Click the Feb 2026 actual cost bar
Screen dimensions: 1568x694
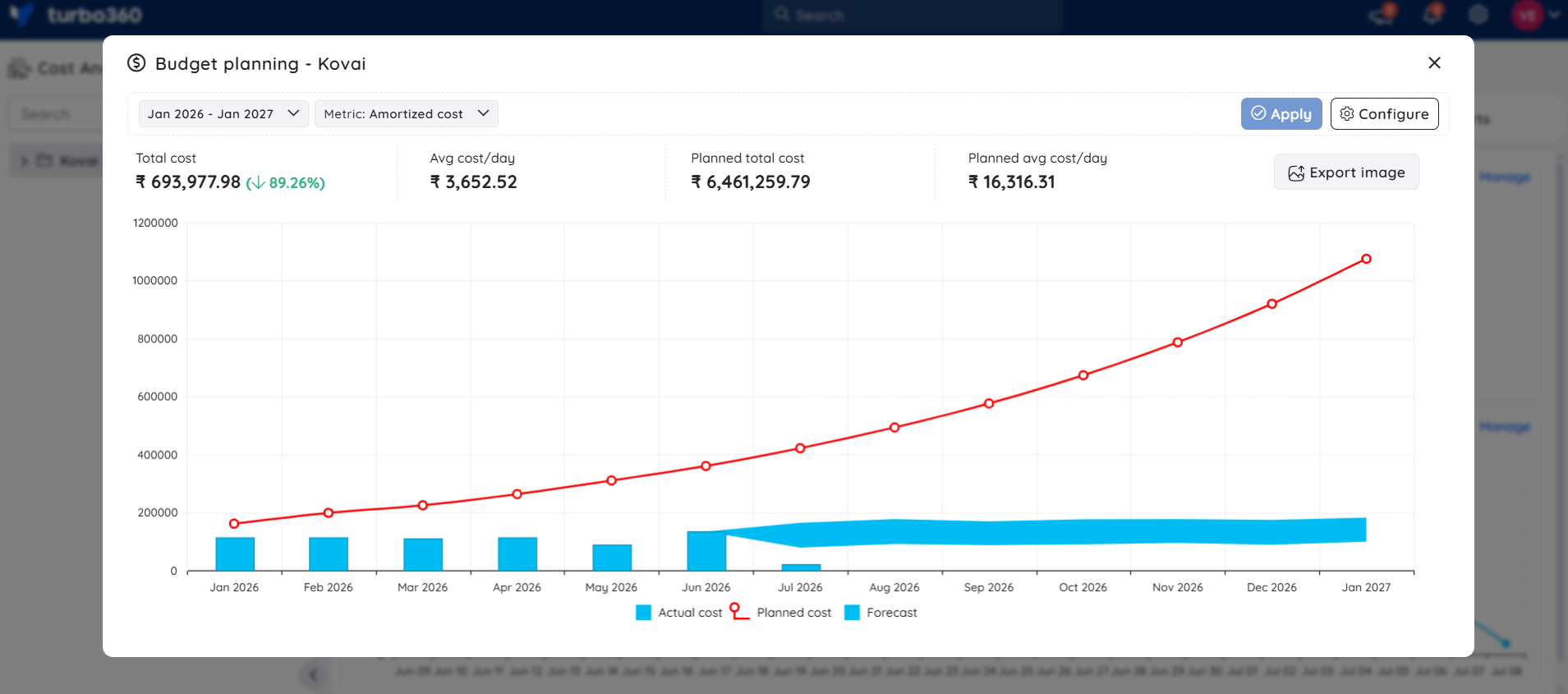(329, 554)
